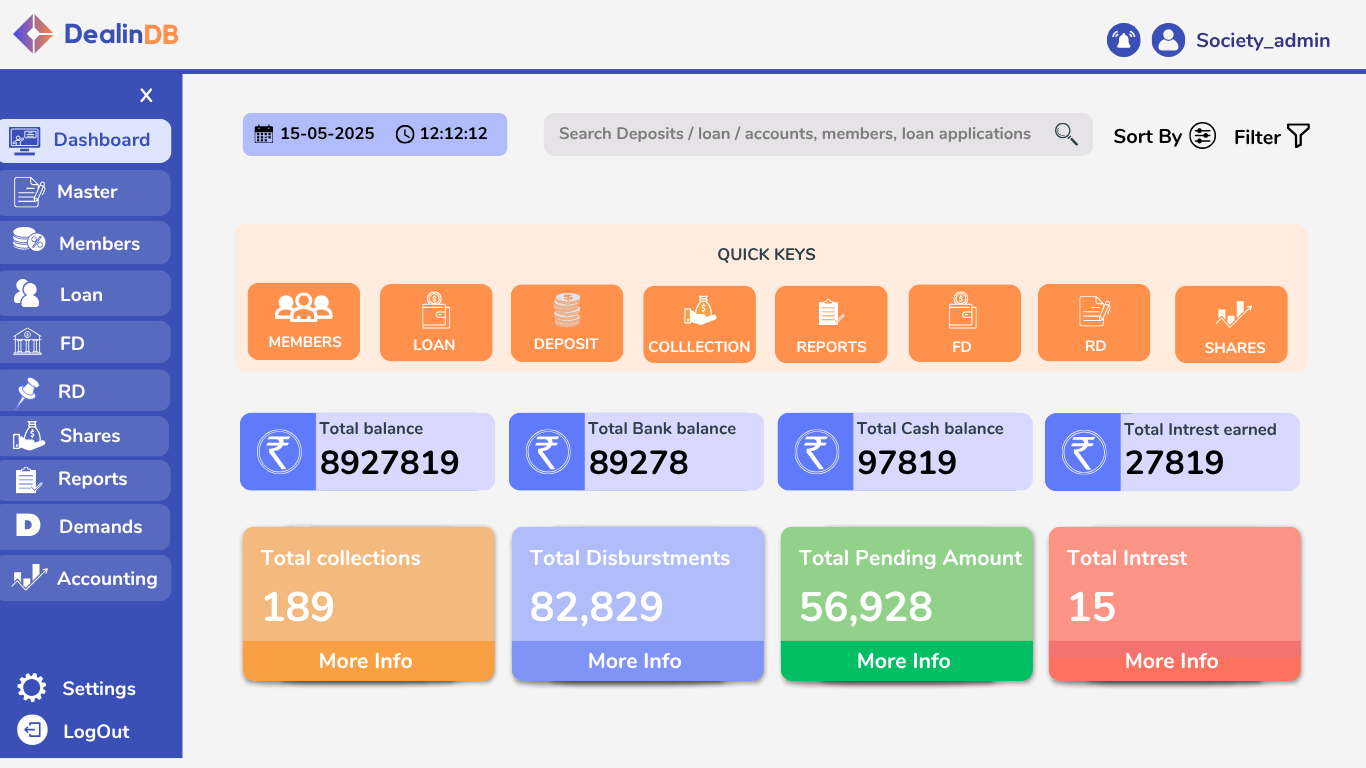Select the calendar icon showing 15-05-2025
The height and width of the screenshot is (768, 1366).
tap(262, 133)
